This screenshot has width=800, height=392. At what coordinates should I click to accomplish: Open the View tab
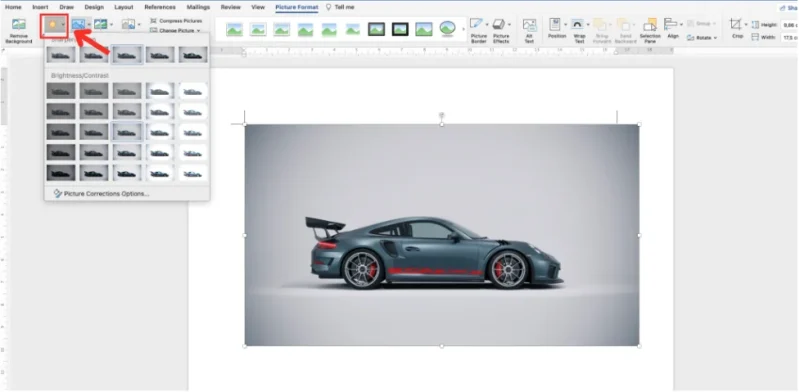pyautogui.click(x=258, y=7)
